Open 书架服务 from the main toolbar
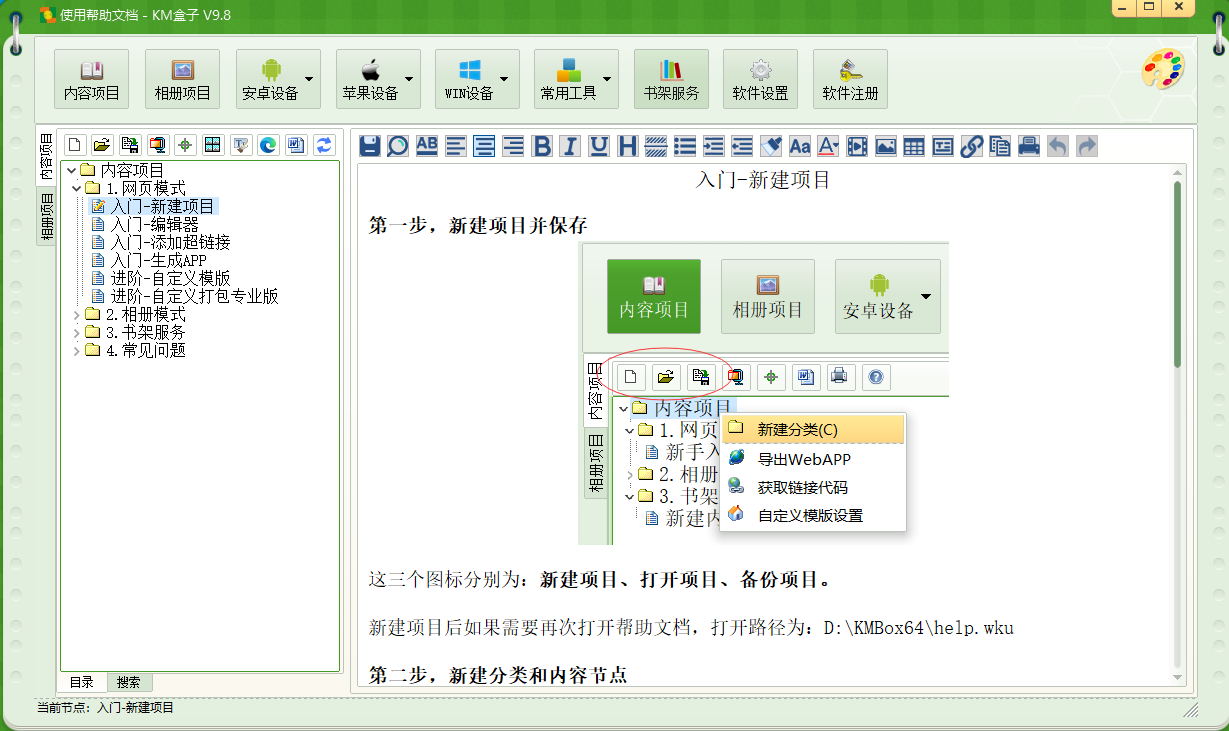 pyautogui.click(x=671, y=79)
